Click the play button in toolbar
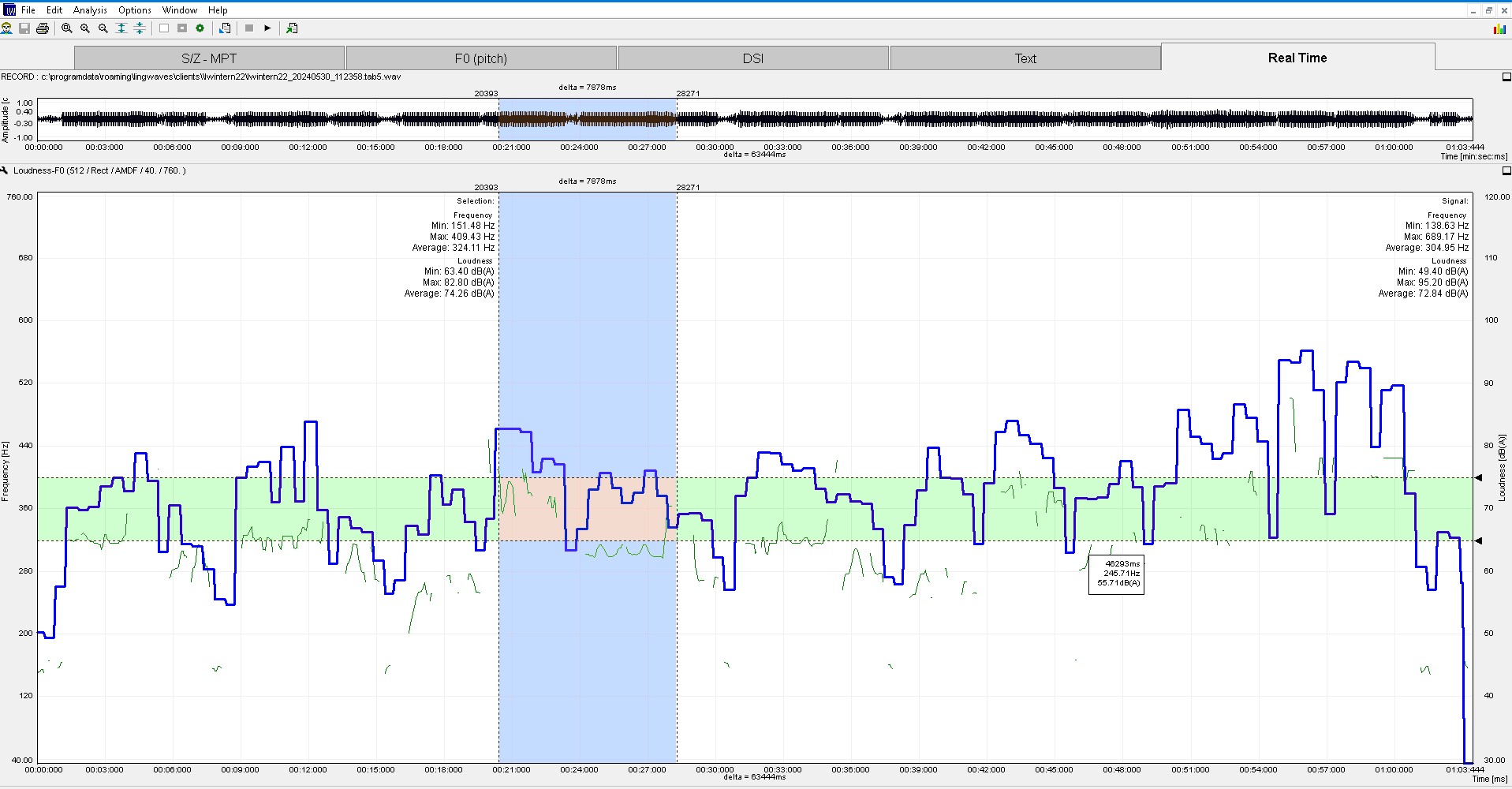 [267, 28]
